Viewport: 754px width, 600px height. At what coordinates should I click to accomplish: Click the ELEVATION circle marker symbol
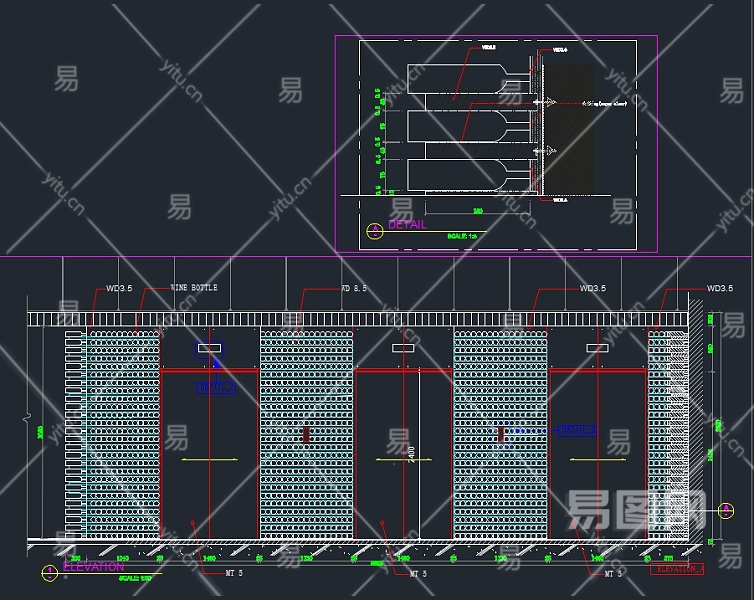[50, 573]
